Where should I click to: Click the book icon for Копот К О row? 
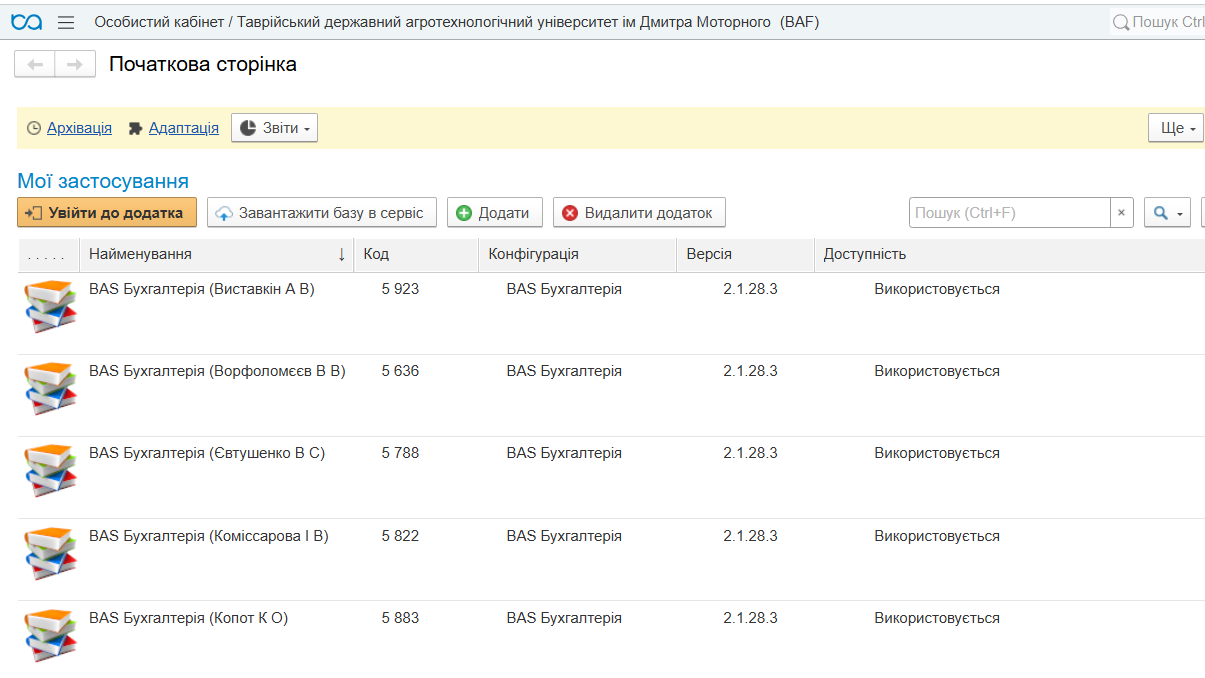[50, 634]
